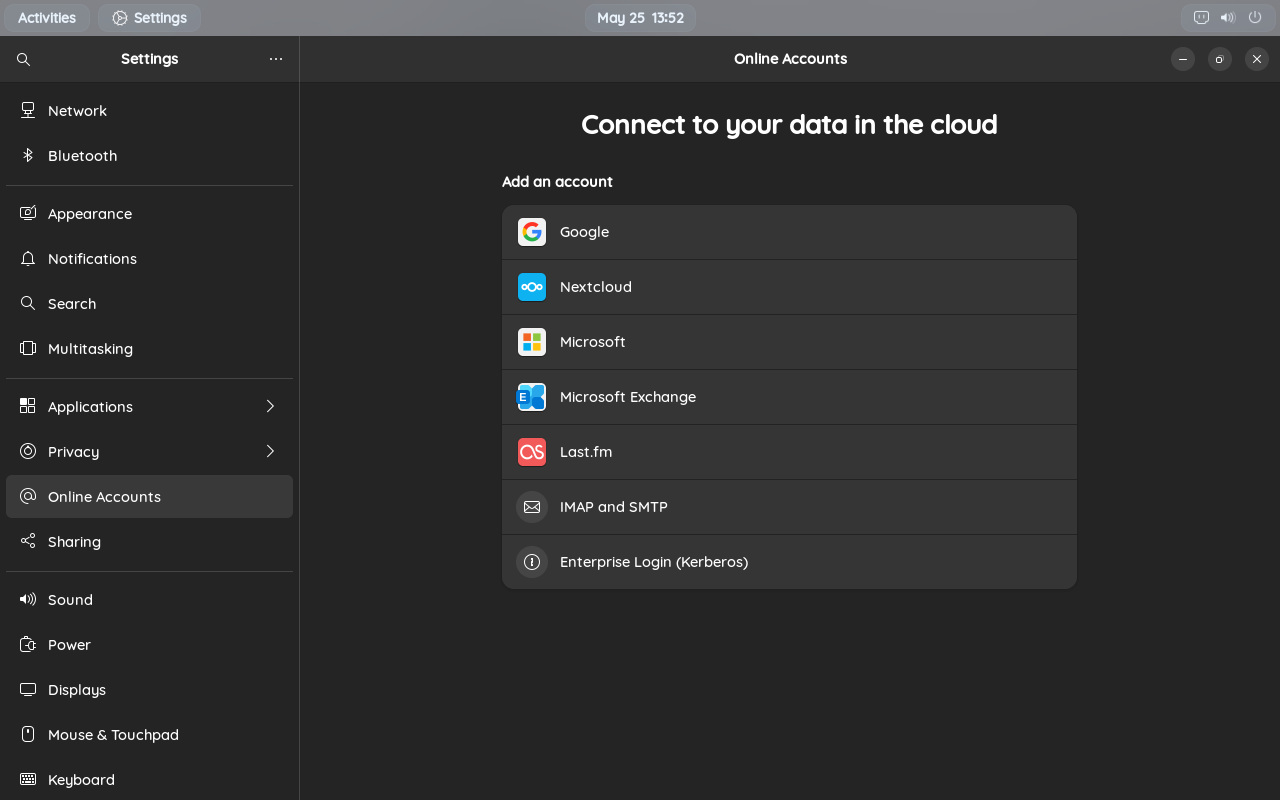This screenshot has width=1280, height=800.
Task: Click the Microsoft Exchange logo icon
Action: (532, 397)
